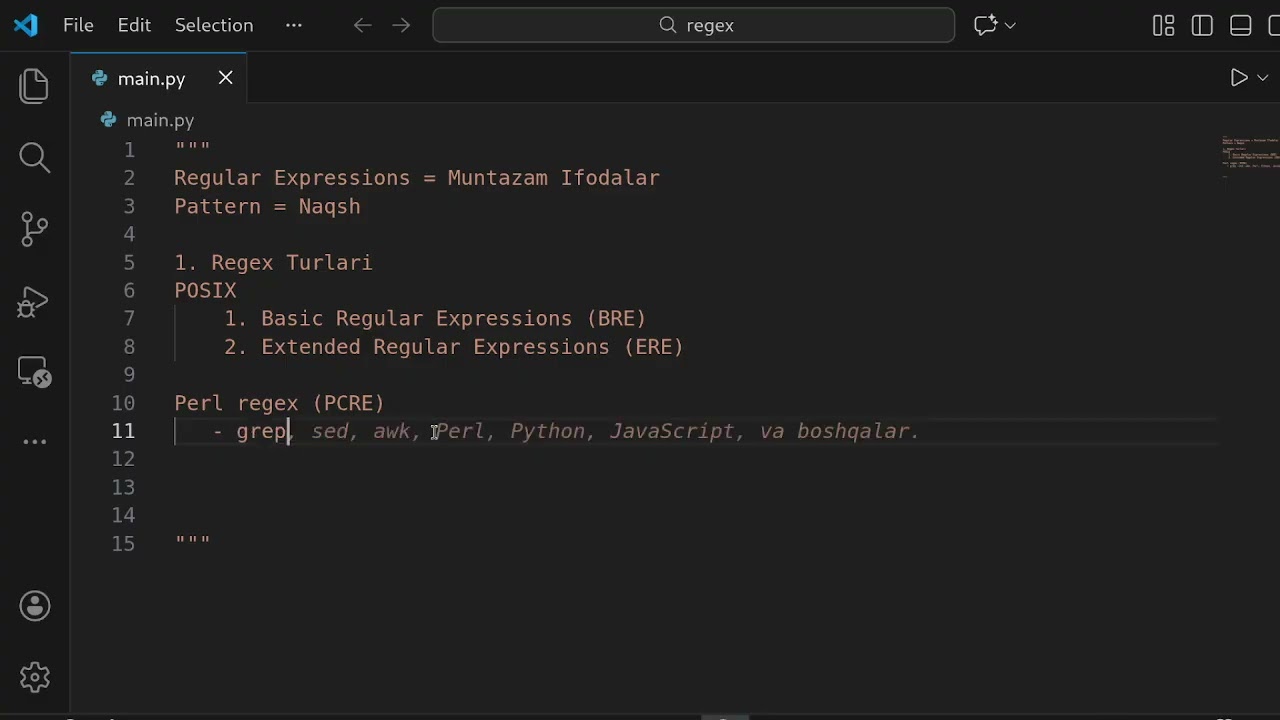Open the Manage gear settings icon

coord(35,677)
